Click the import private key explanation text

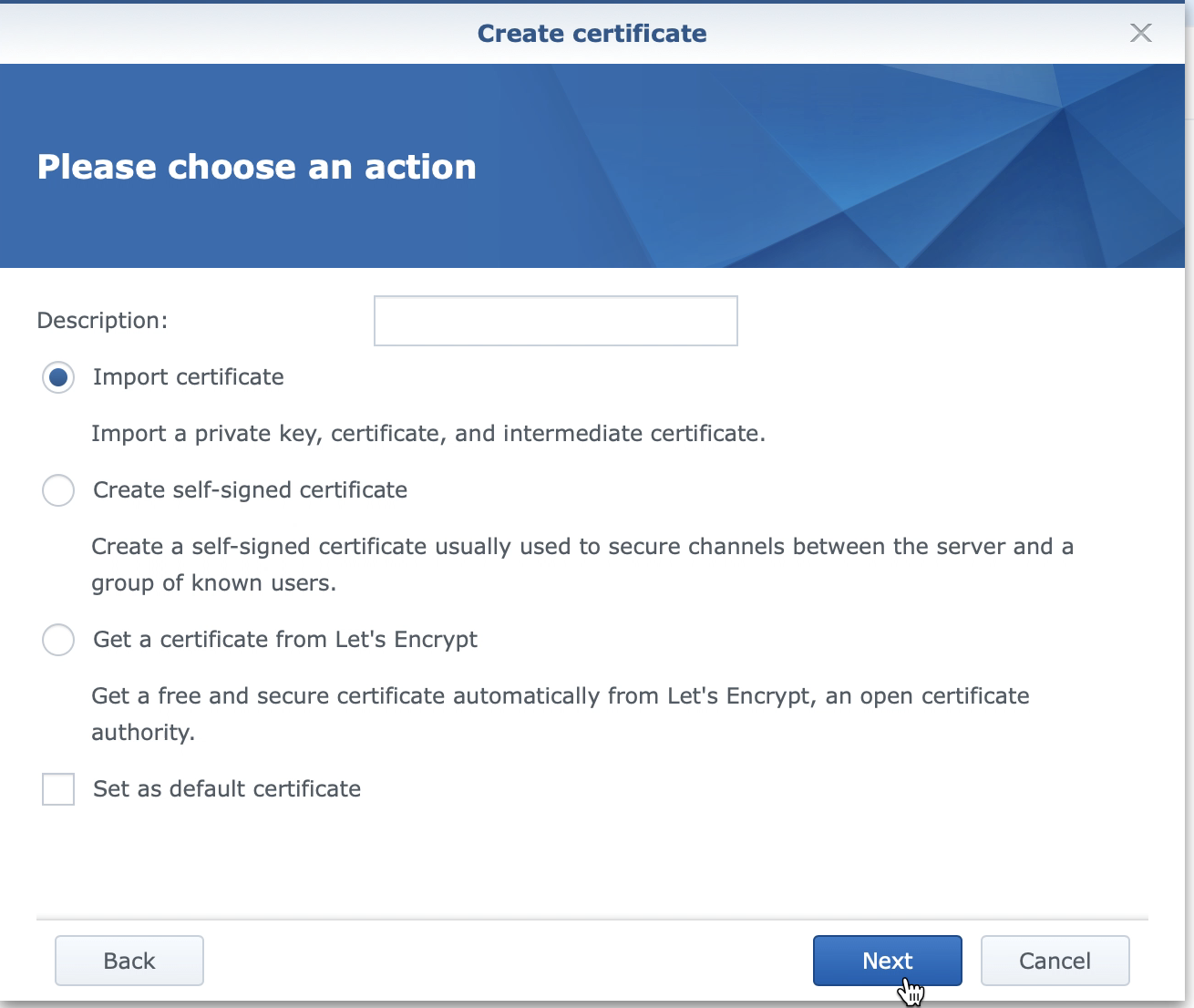(x=427, y=434)
